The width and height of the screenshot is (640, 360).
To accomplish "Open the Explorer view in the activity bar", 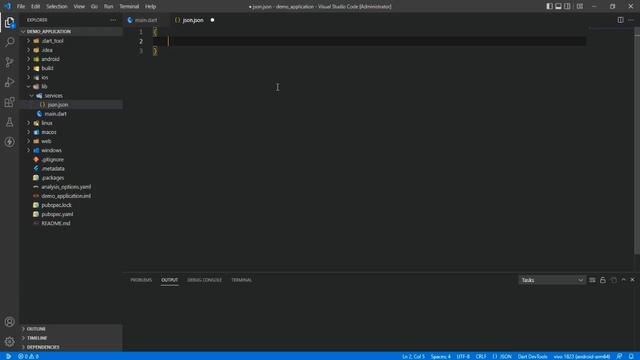I will 9,22.
